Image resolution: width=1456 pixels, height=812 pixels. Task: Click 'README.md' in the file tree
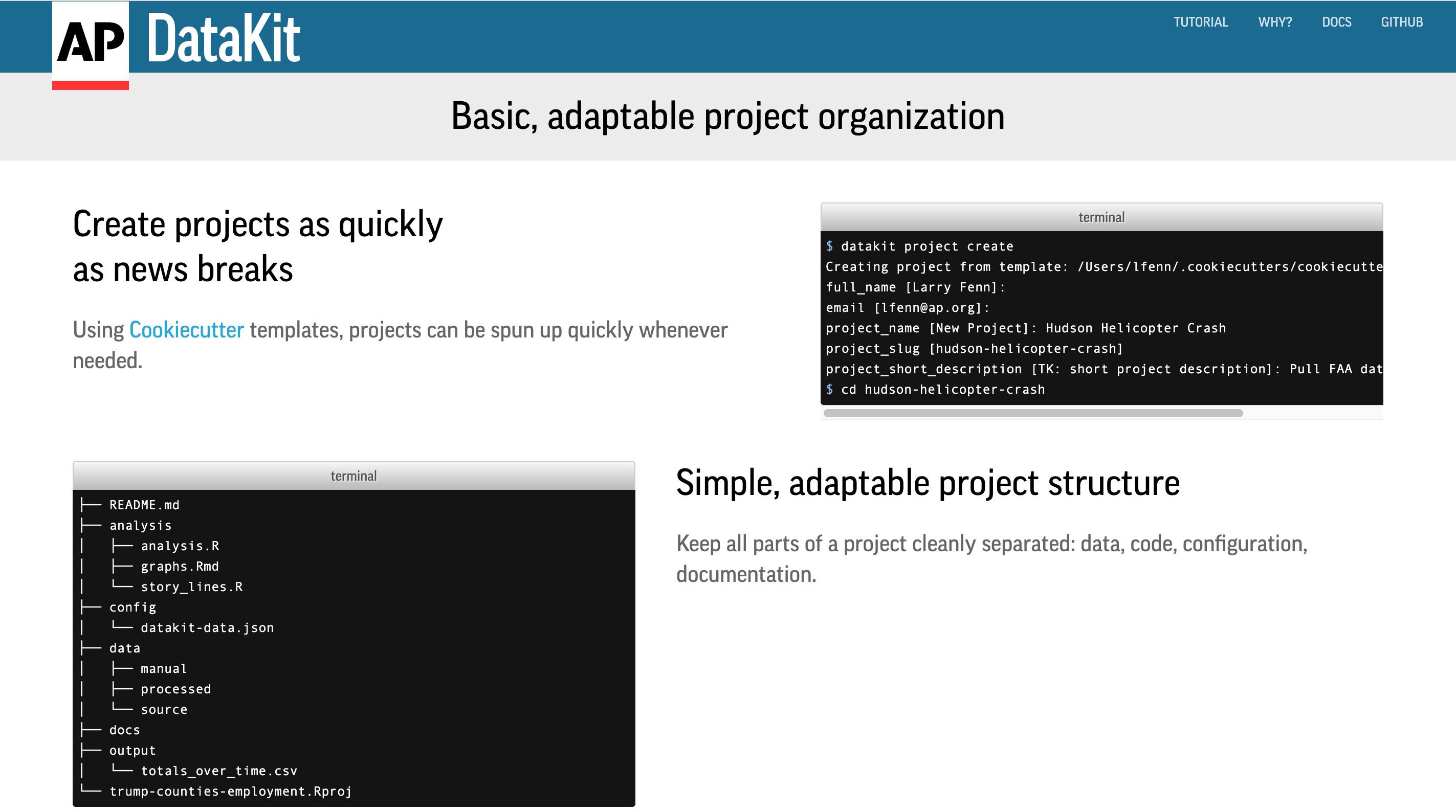(144, 505)
